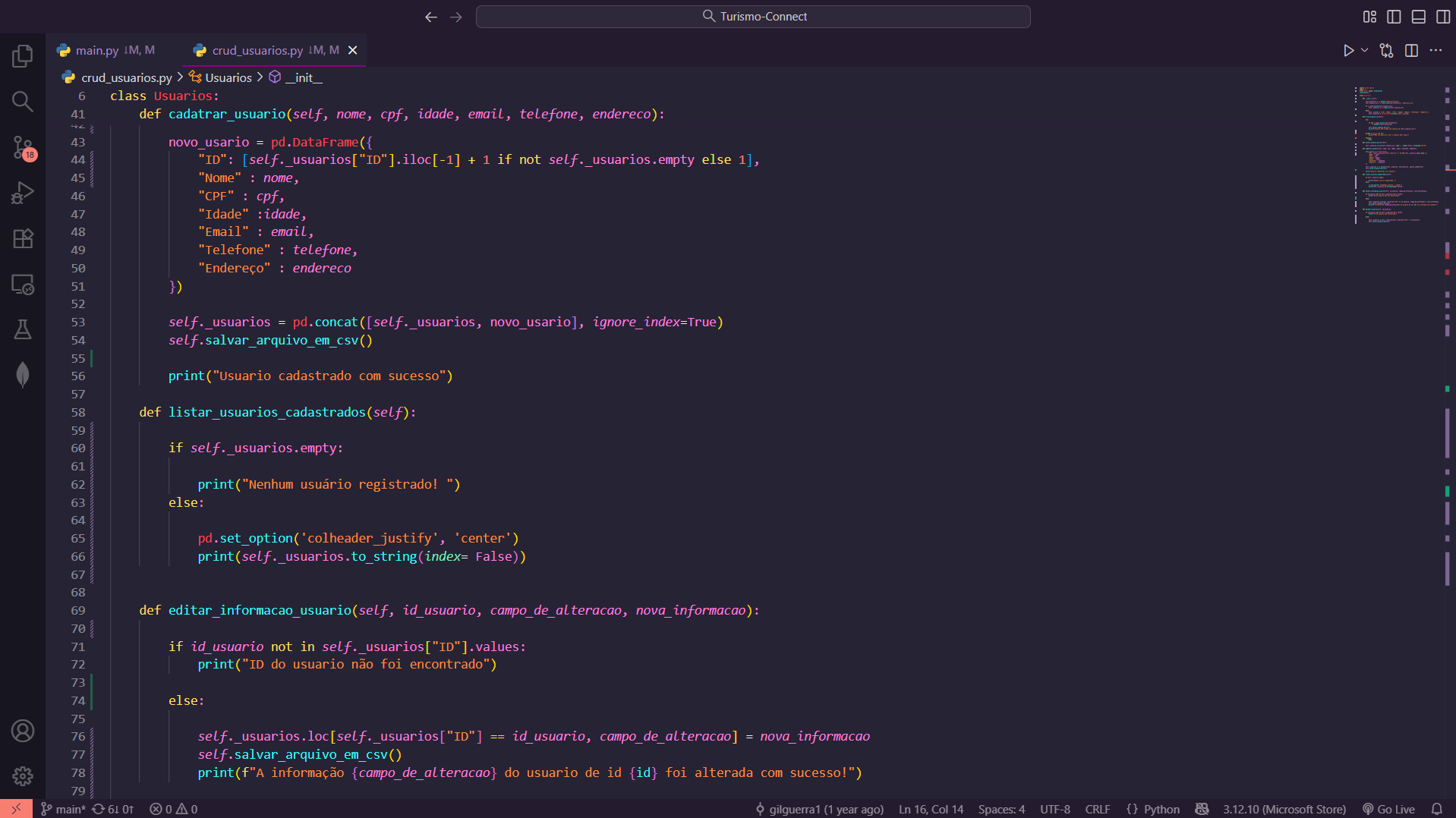The height and width of the screenshot is (818, 1456).
Task: Open the editor More Actions menu
Action: coord(1436,51)
